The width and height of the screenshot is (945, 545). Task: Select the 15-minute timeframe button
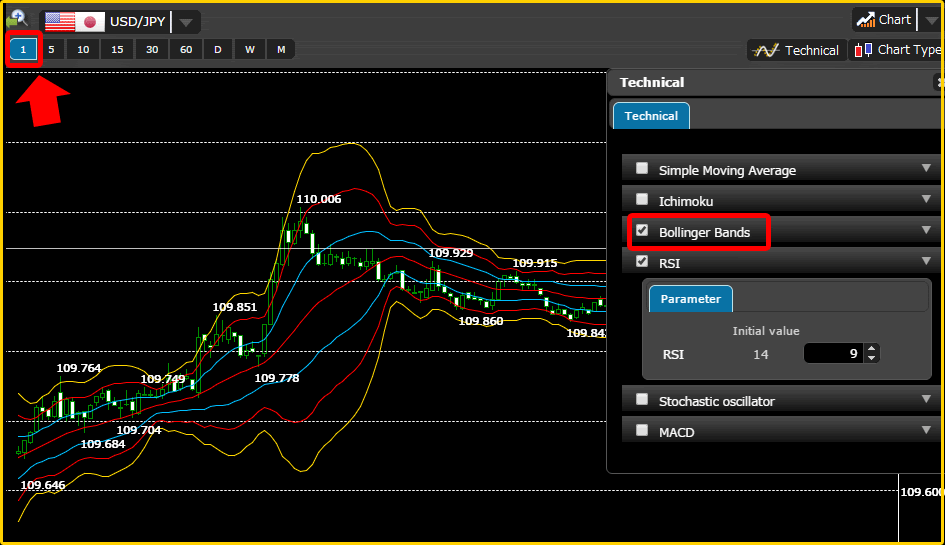tap(117, 49)
